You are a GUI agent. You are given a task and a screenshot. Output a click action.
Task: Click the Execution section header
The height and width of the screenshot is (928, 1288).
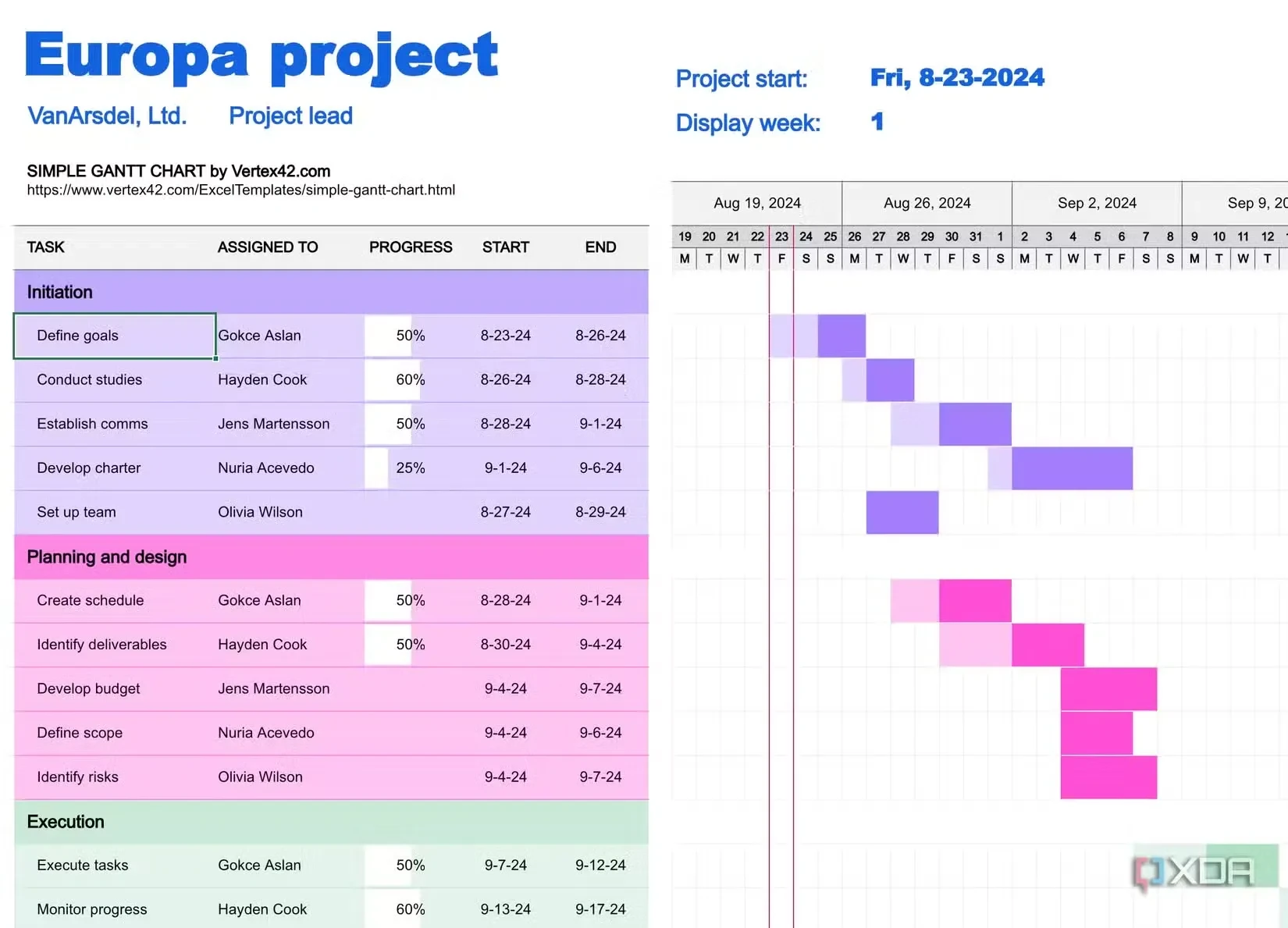pos(66,822)
